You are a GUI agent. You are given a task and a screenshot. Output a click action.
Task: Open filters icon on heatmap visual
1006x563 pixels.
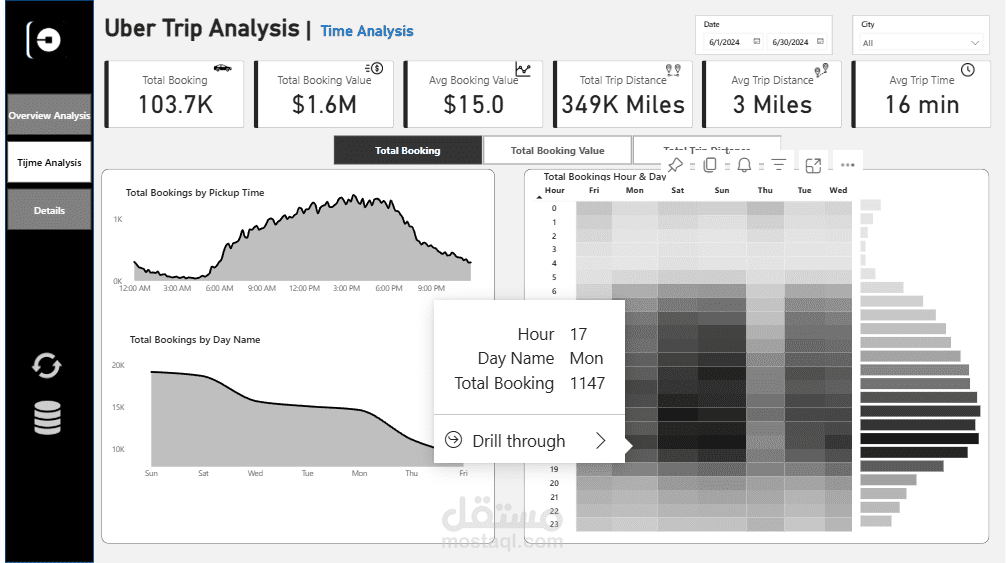[779, 165]
